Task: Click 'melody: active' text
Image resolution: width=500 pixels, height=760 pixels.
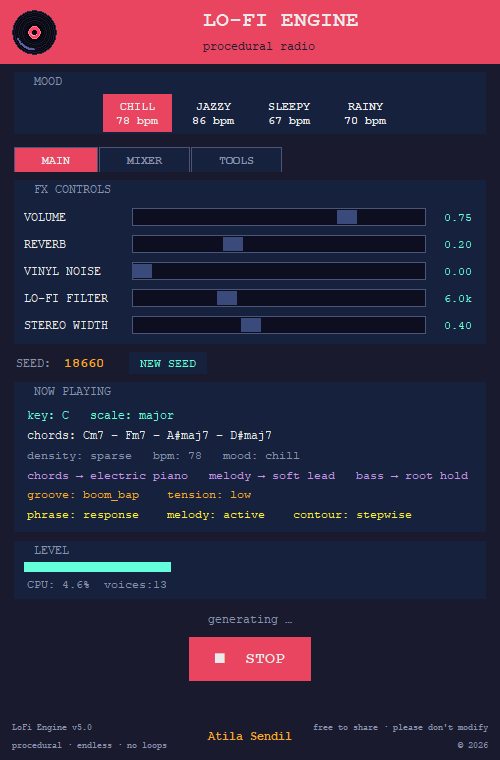Action: (x=216, y=515)
